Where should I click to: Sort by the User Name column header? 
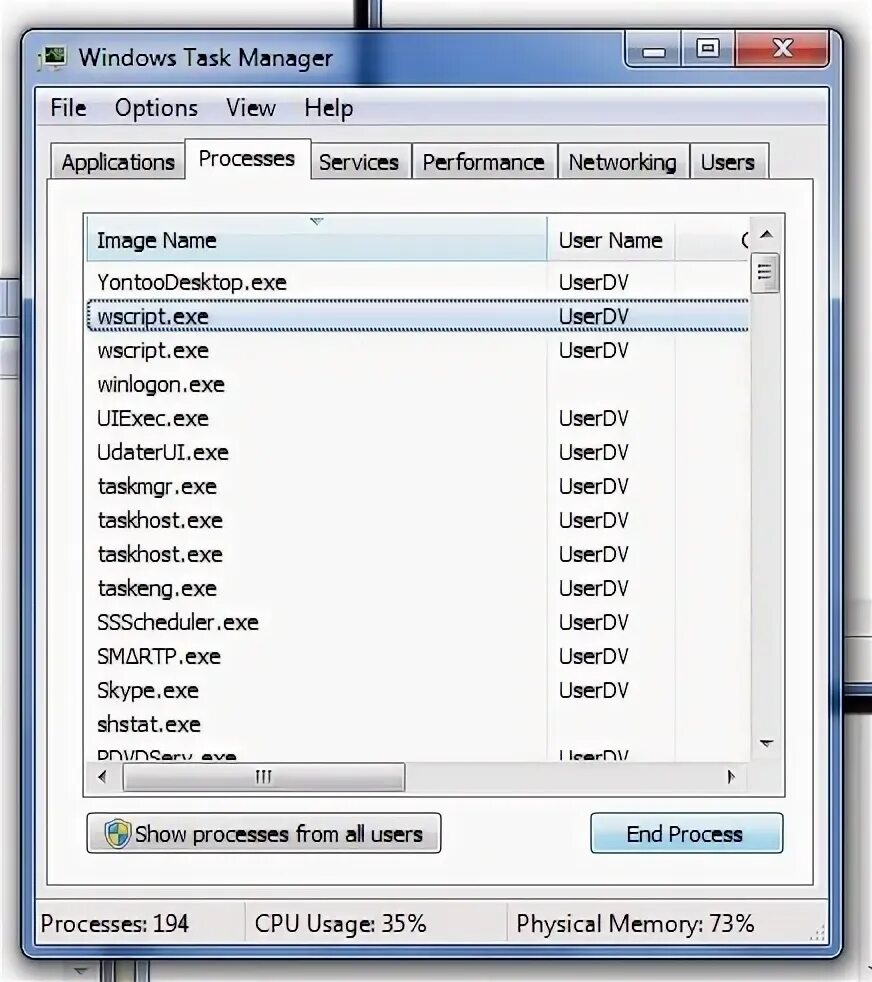click(611, 240)
